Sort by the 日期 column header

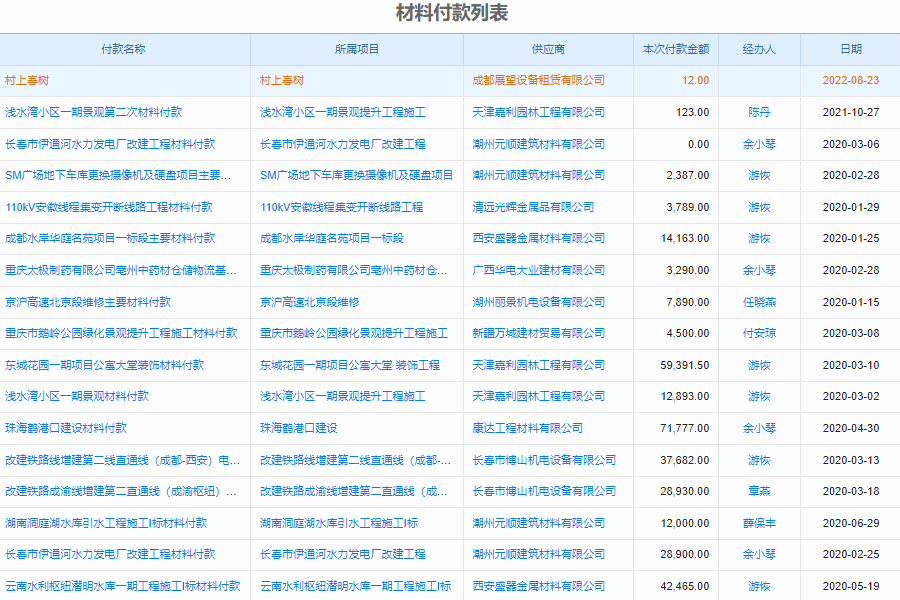(851, 49)
